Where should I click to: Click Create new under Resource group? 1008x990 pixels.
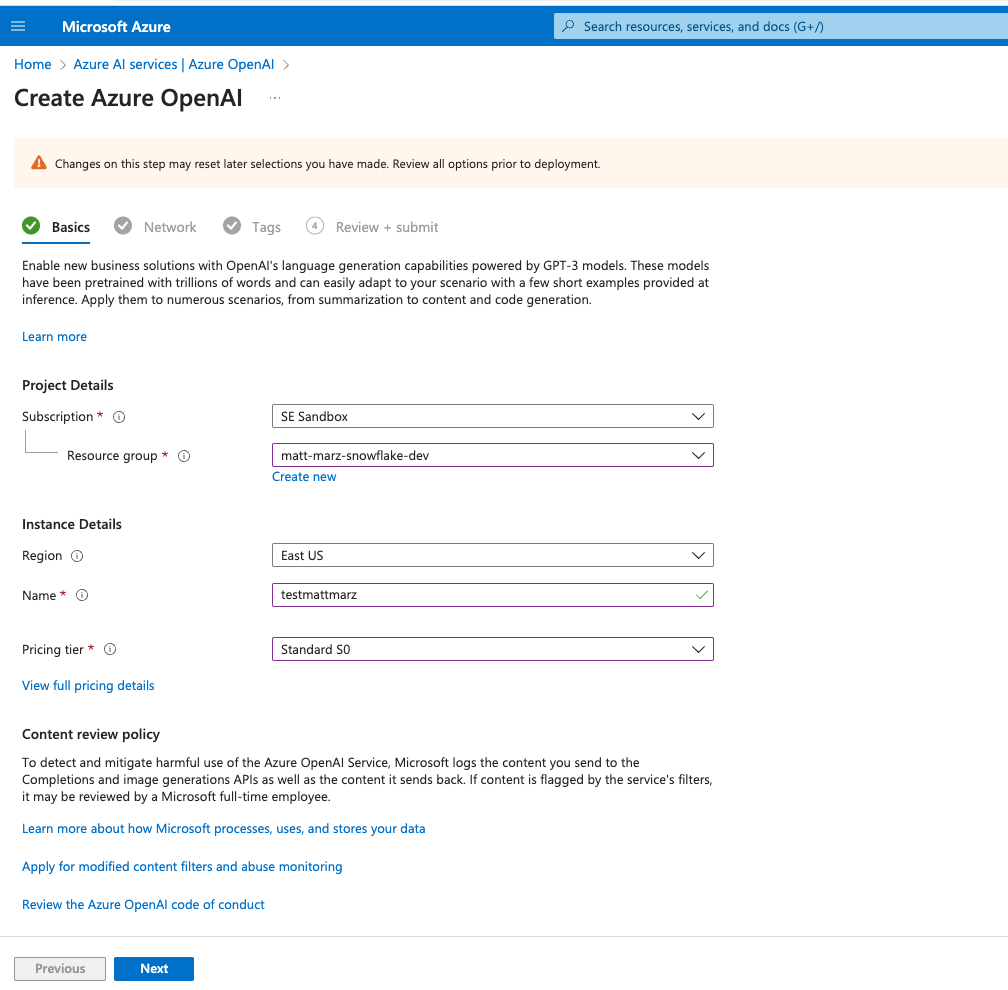(304, 476)
